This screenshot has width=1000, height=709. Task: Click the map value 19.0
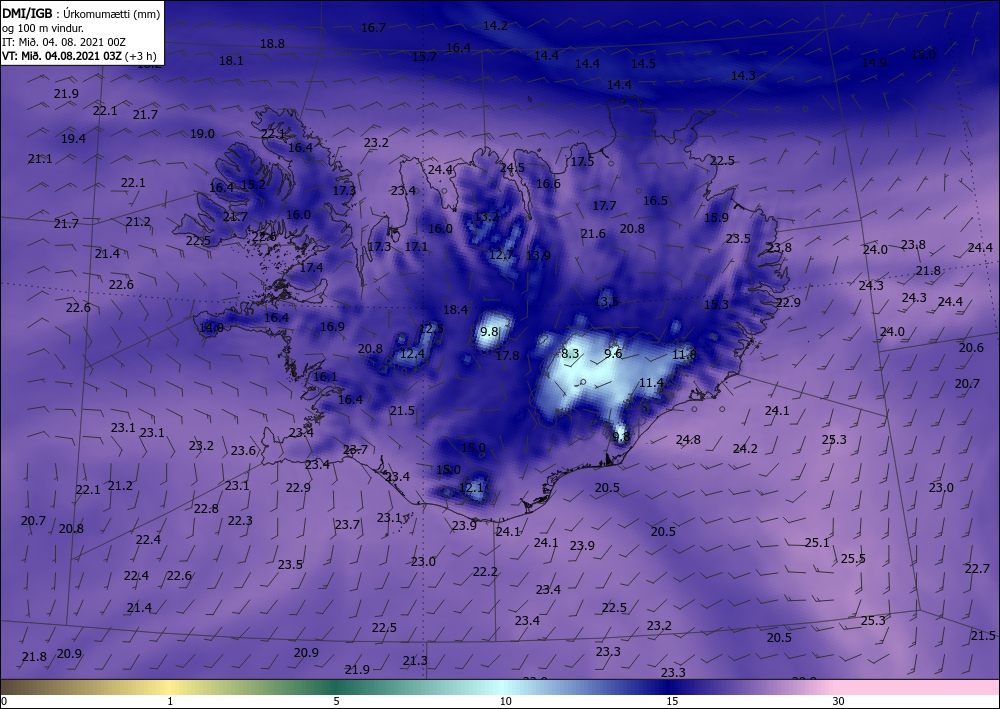(202, 134)
